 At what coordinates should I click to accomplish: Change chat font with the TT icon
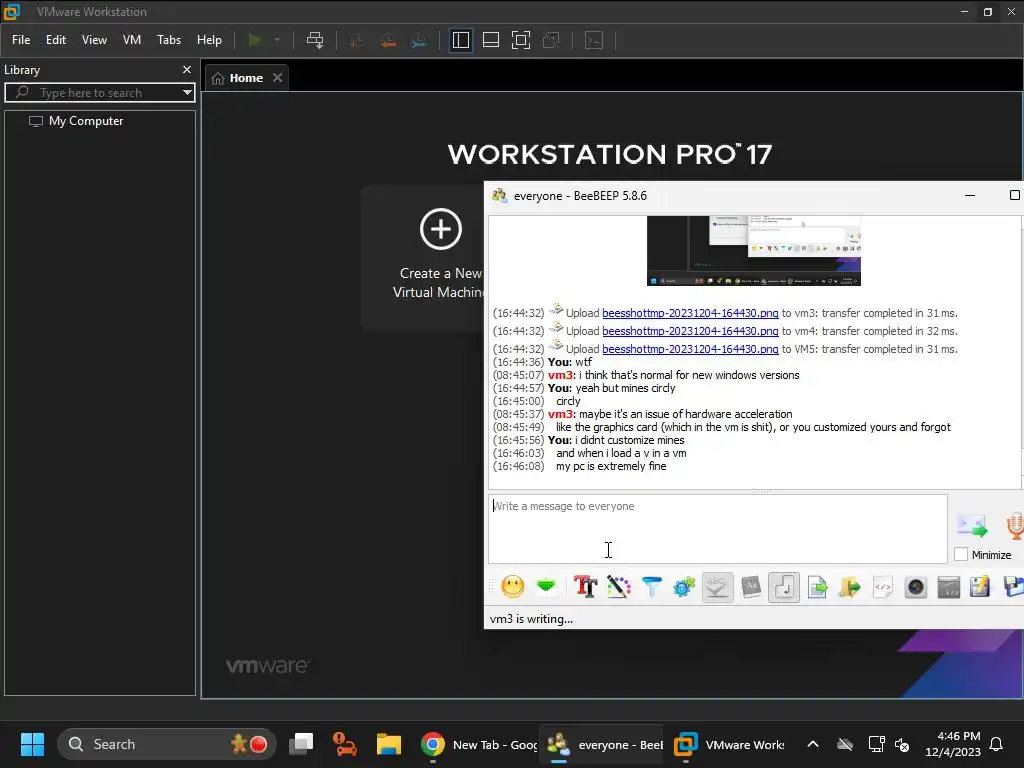pos(585,586)
